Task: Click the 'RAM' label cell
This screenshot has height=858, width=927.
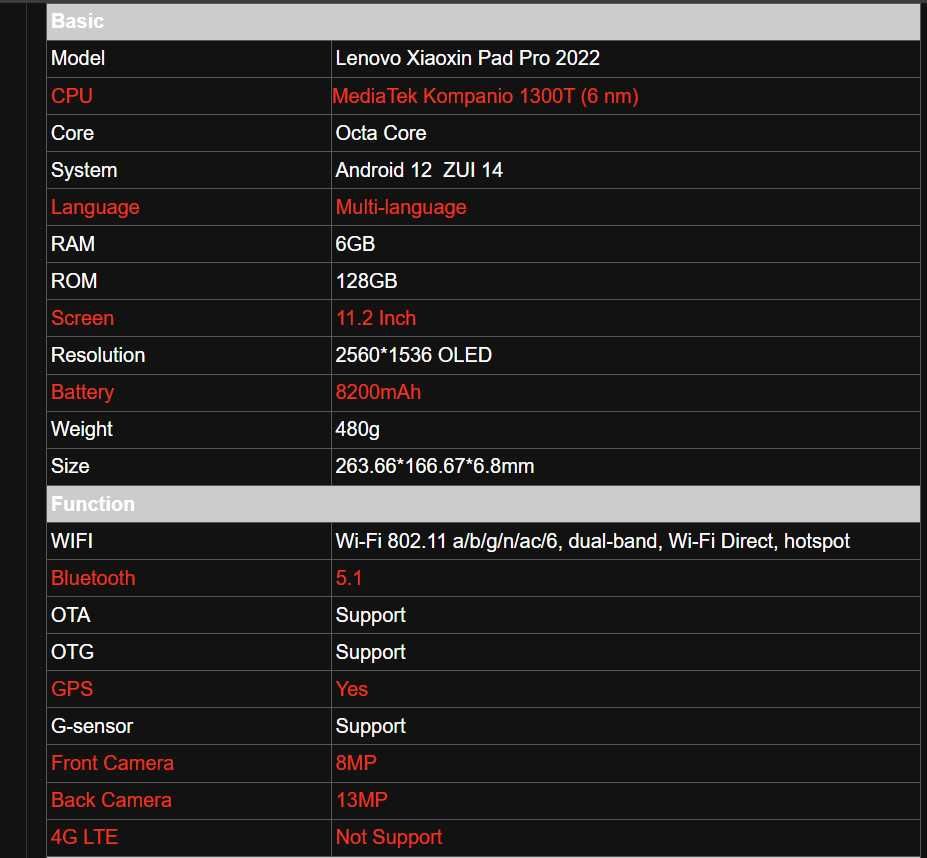Action: pos(189,244)
